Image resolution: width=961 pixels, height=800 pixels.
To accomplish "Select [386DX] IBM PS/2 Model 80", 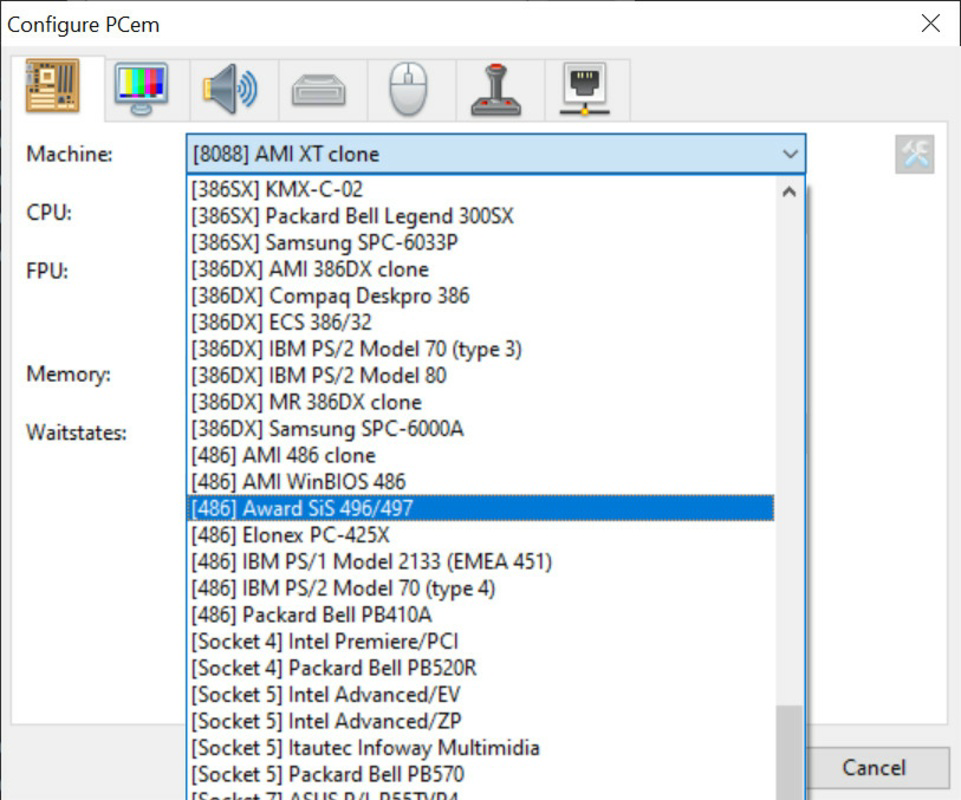I will tap(480, 375).
